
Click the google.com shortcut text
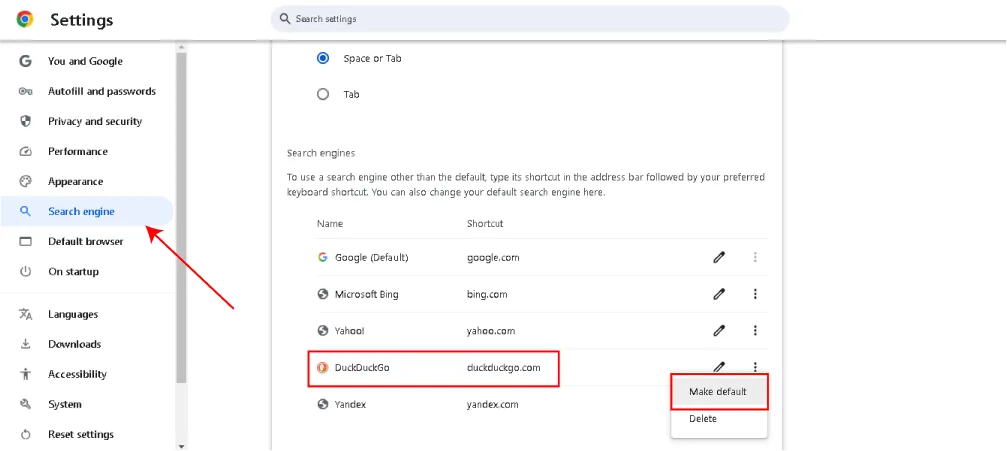[x=493, y=258]
